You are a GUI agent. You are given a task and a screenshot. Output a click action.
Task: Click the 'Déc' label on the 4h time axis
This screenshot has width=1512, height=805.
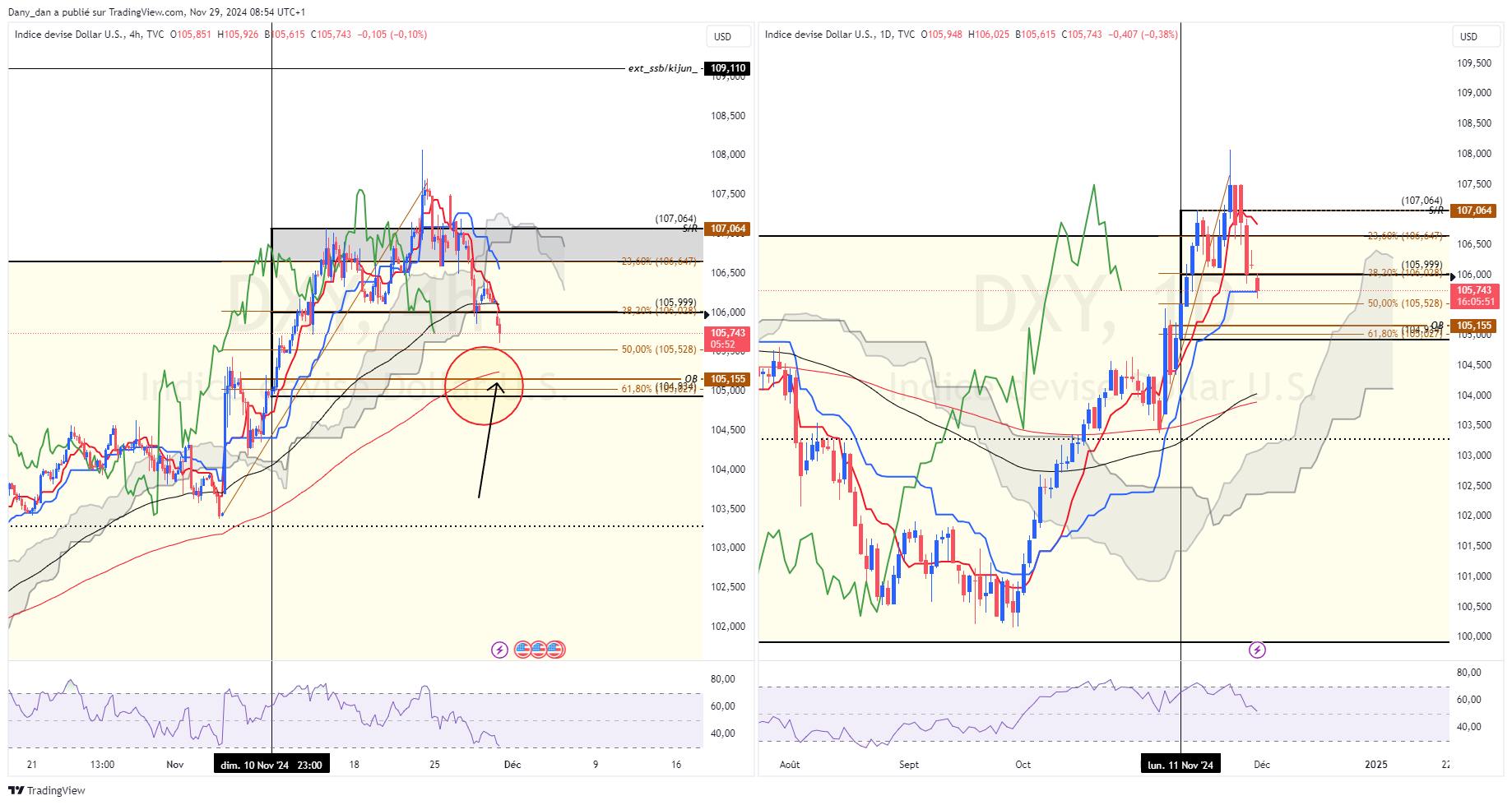[x=513, y=765]
